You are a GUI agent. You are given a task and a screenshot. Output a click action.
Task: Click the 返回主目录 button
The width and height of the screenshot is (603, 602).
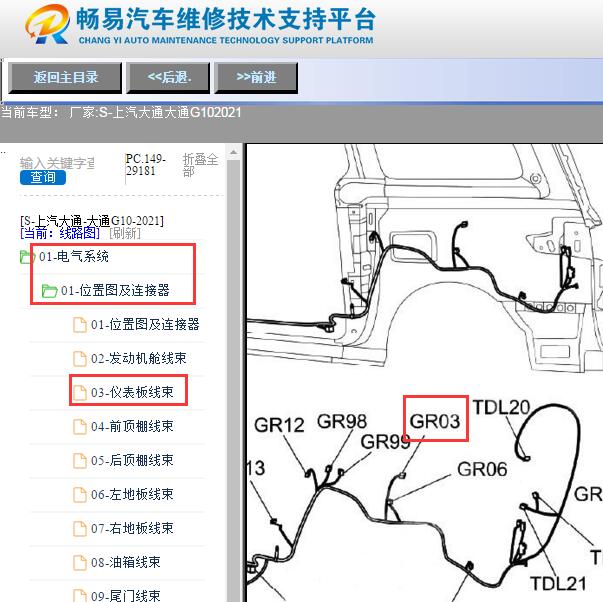click(x=65, y=78)
